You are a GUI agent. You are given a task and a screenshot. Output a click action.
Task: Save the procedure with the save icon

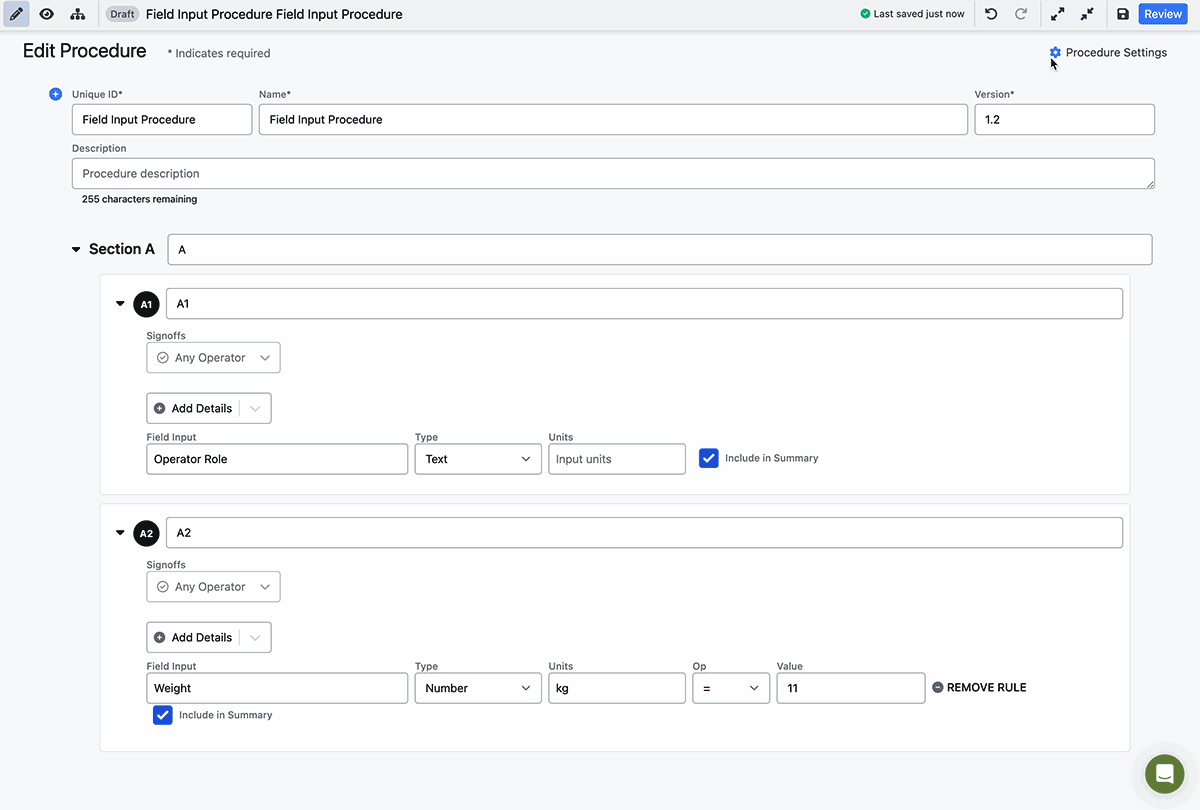(1121, 14)
